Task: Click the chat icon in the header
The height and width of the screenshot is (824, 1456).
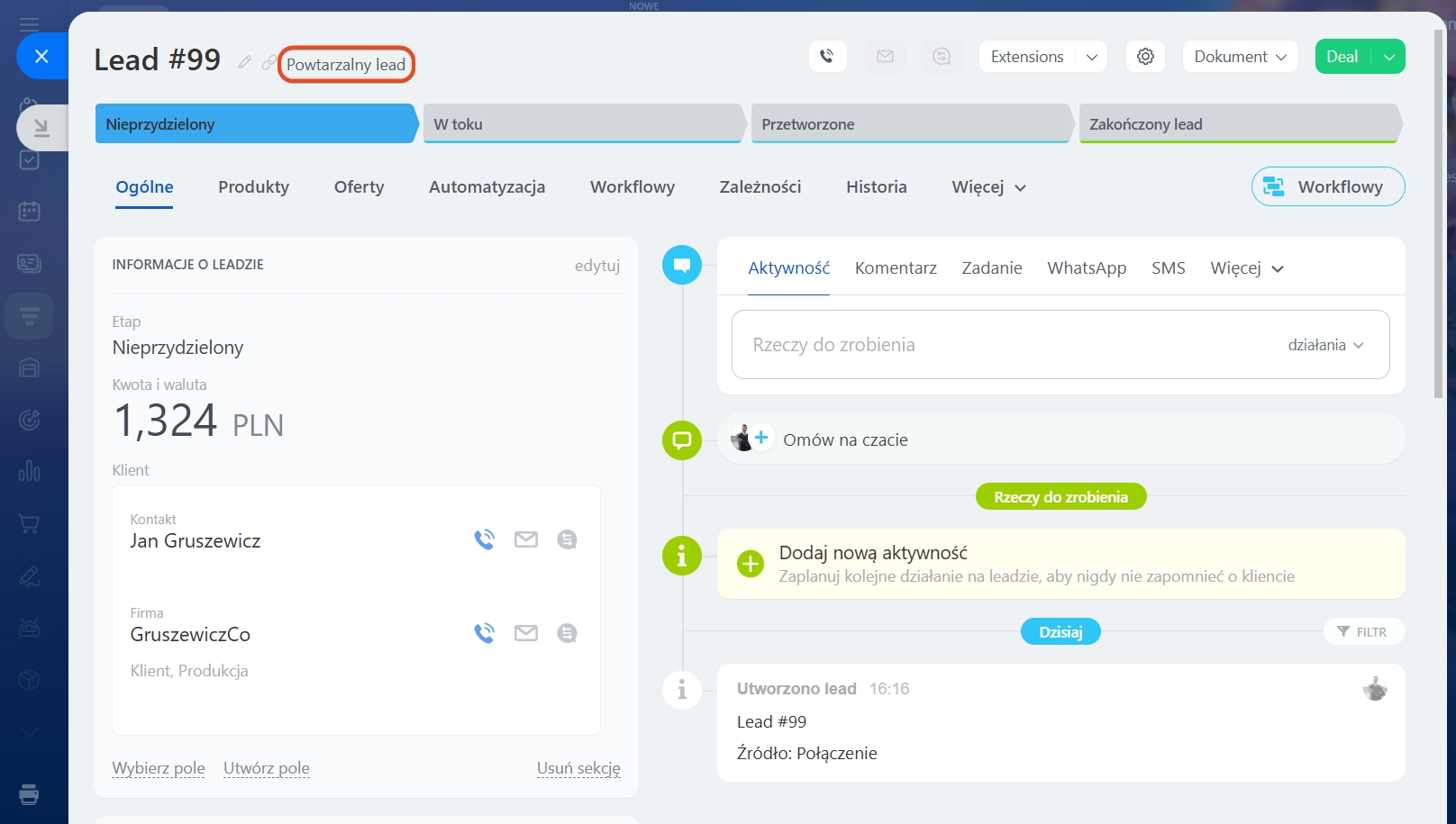Action: (x=942, y=57)
